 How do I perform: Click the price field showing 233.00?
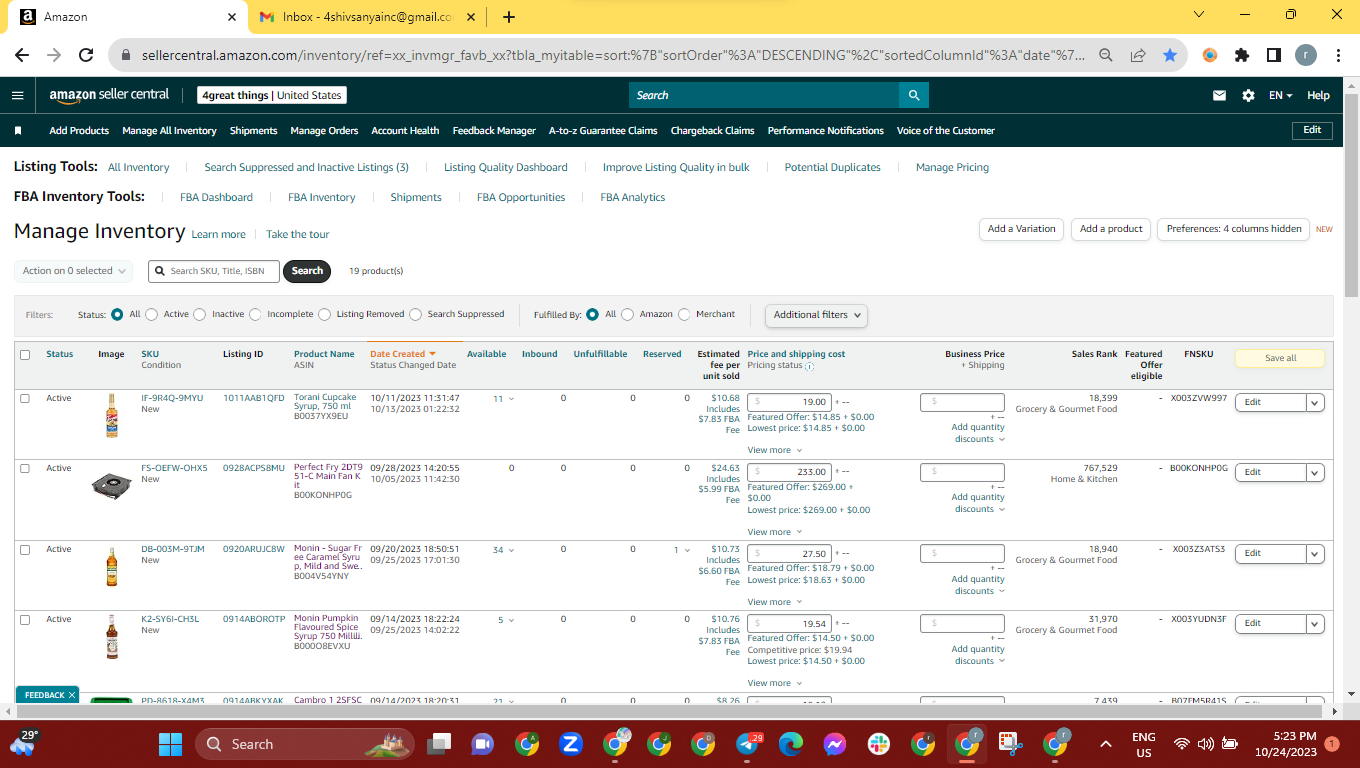click(x=789, y=472)
